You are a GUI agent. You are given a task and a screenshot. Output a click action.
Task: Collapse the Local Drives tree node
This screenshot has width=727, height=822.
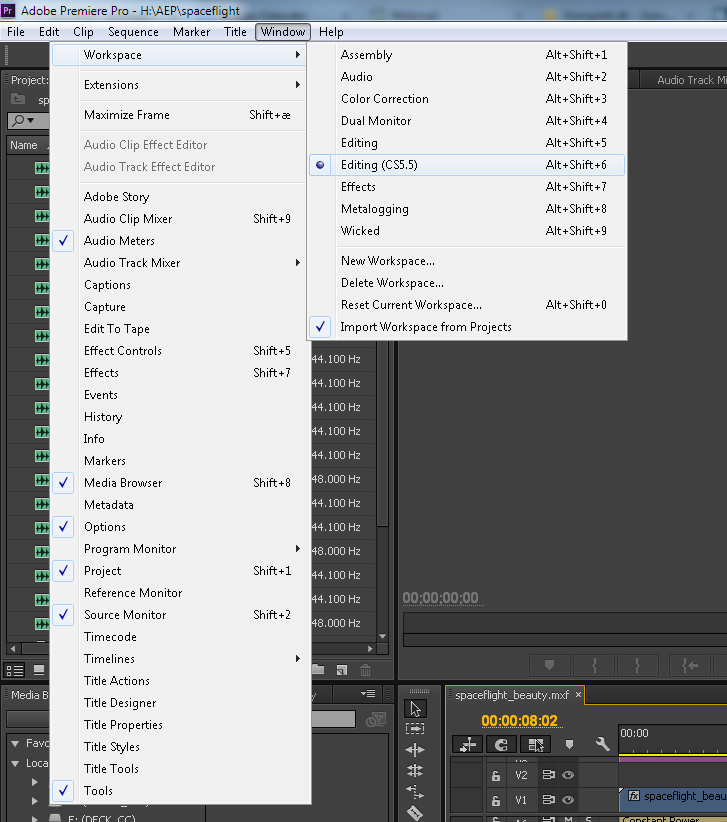15,763
